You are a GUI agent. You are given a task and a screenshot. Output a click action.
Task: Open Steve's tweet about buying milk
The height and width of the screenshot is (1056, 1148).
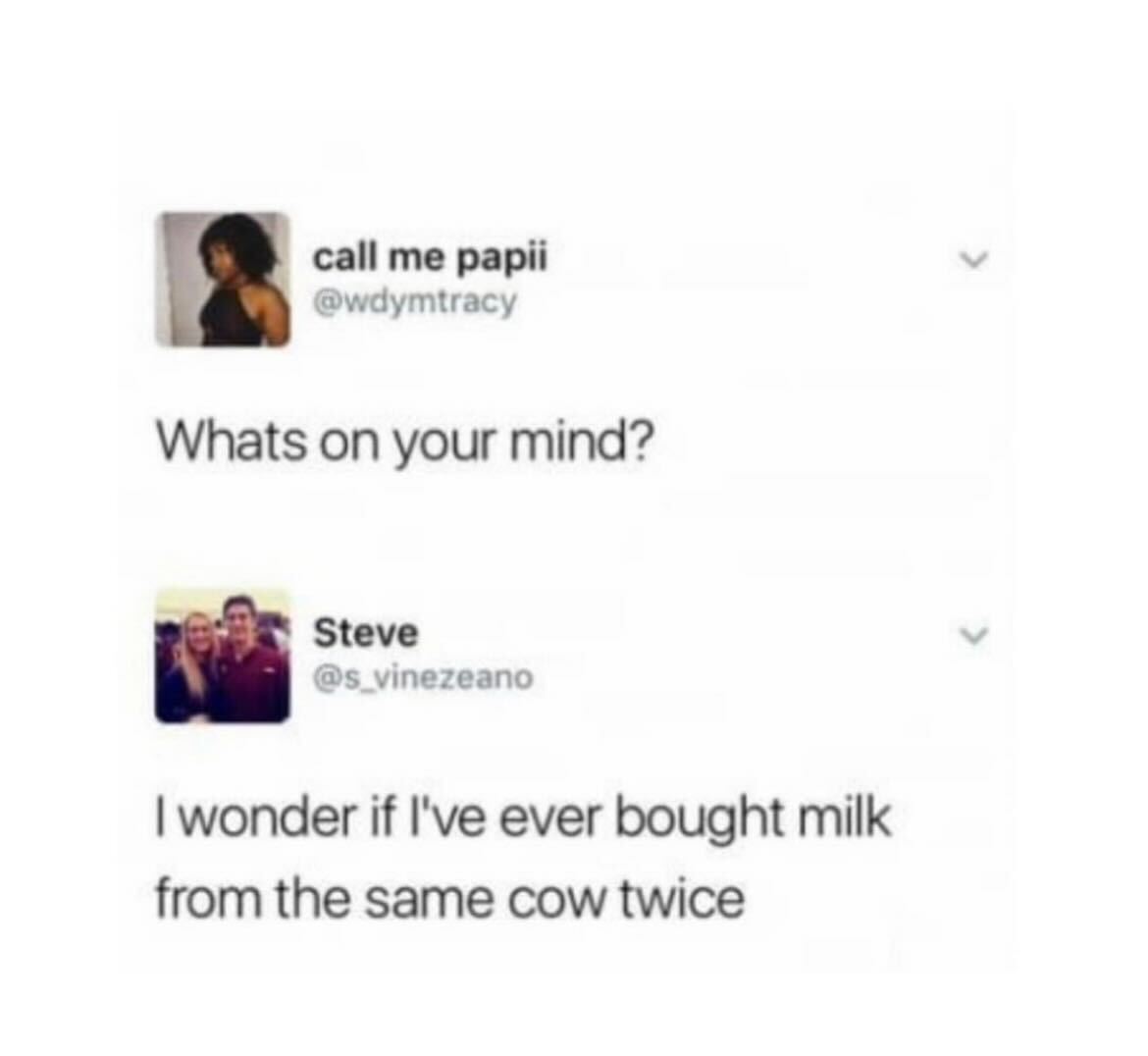coord(524,859)
